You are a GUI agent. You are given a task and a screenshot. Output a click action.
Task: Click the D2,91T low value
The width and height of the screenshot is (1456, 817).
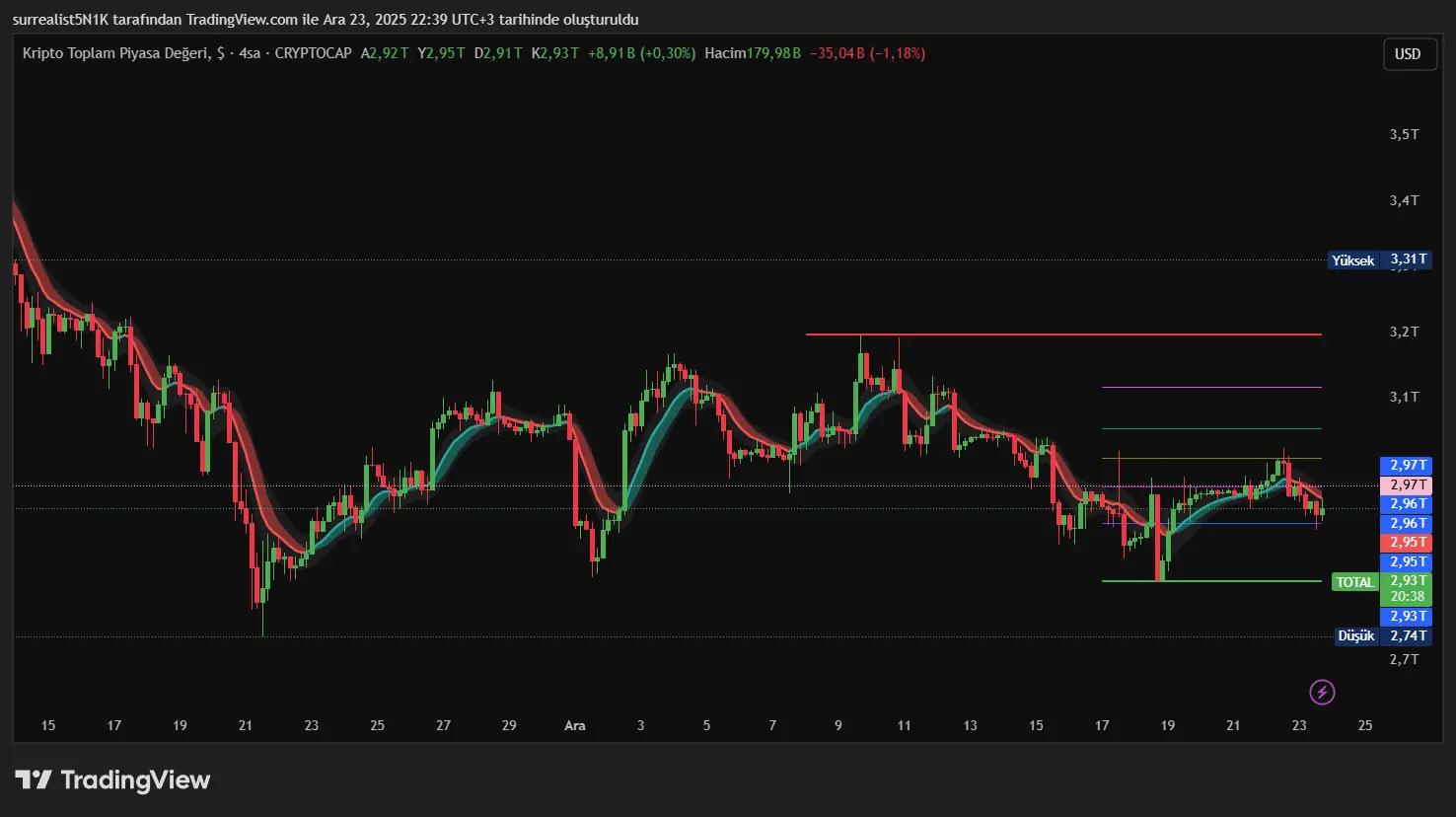click(498, 53)
